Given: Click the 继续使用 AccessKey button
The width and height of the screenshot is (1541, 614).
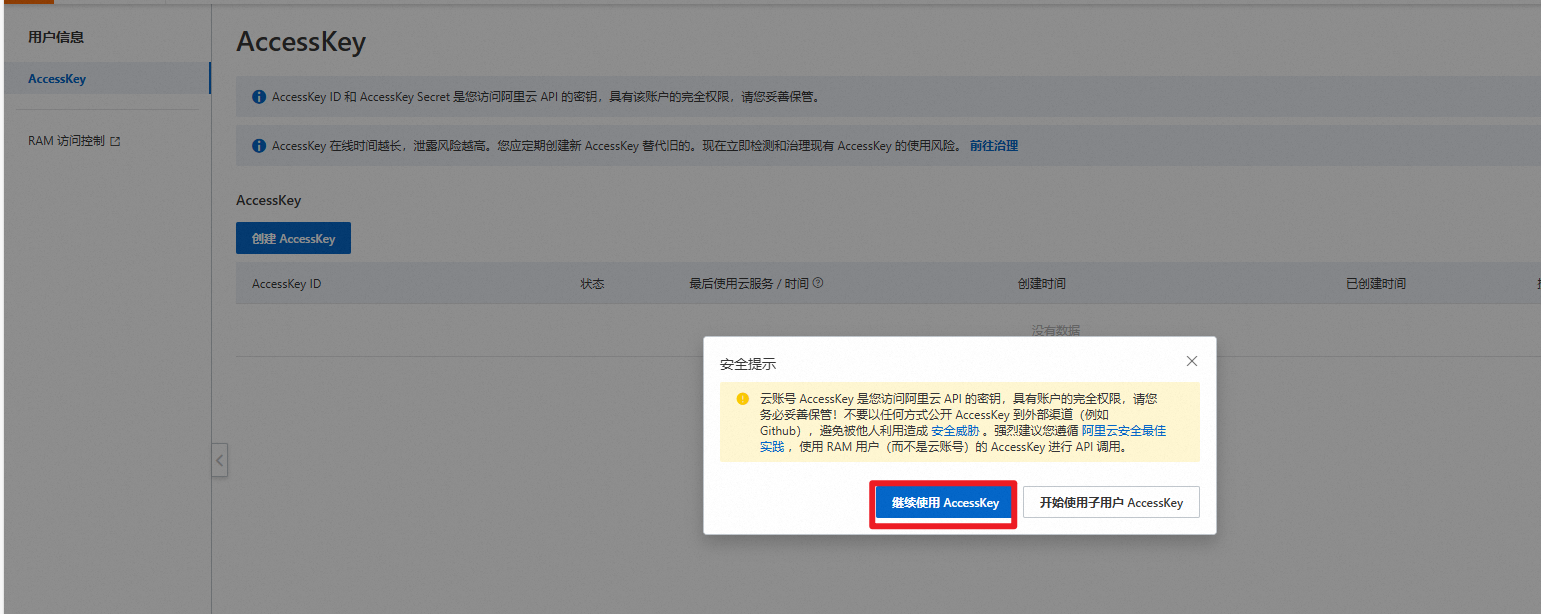Looking at the screenshot, I should click(x=945, y=503).
